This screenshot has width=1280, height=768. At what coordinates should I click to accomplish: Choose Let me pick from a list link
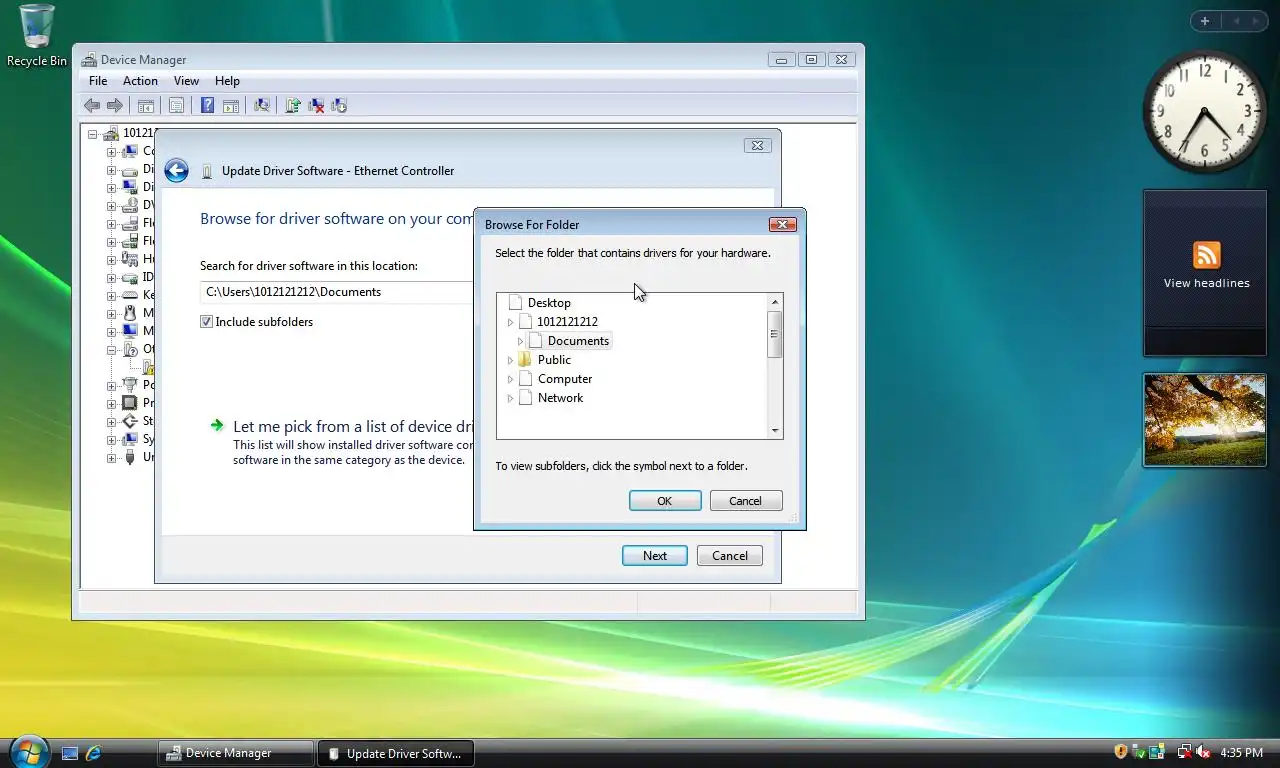tap(352, 426)
